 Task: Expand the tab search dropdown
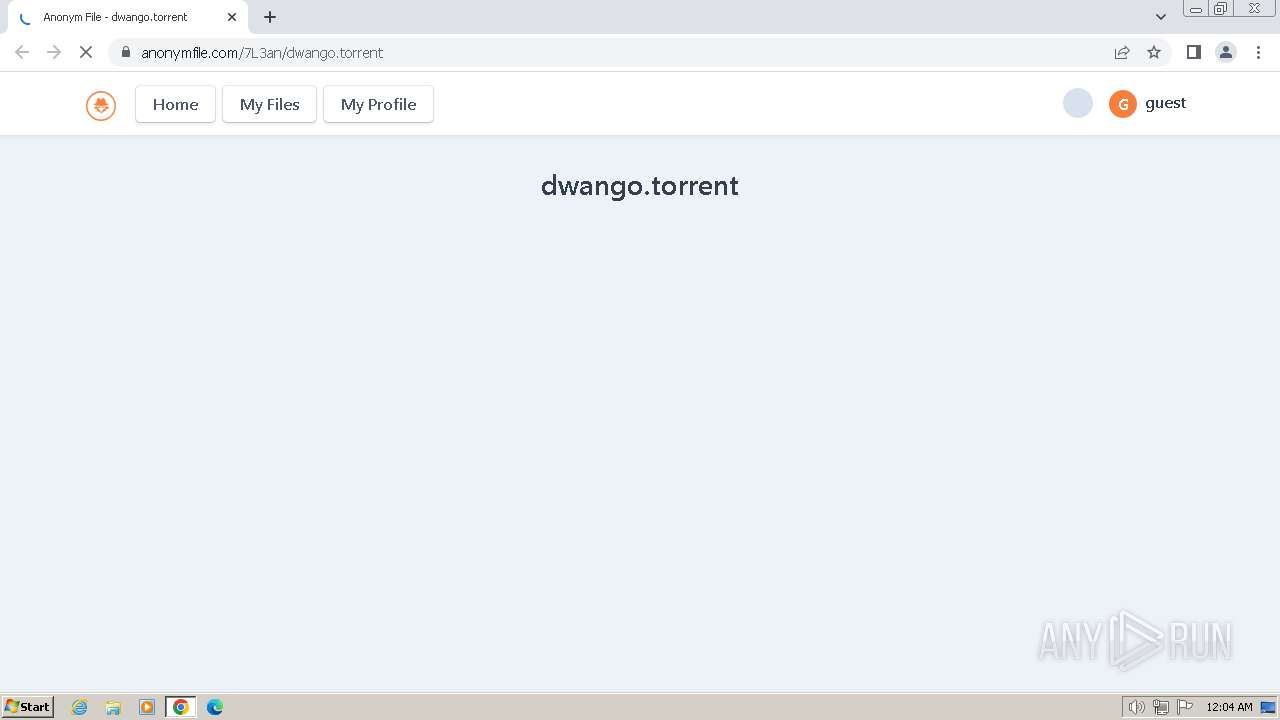(1160, 17)
